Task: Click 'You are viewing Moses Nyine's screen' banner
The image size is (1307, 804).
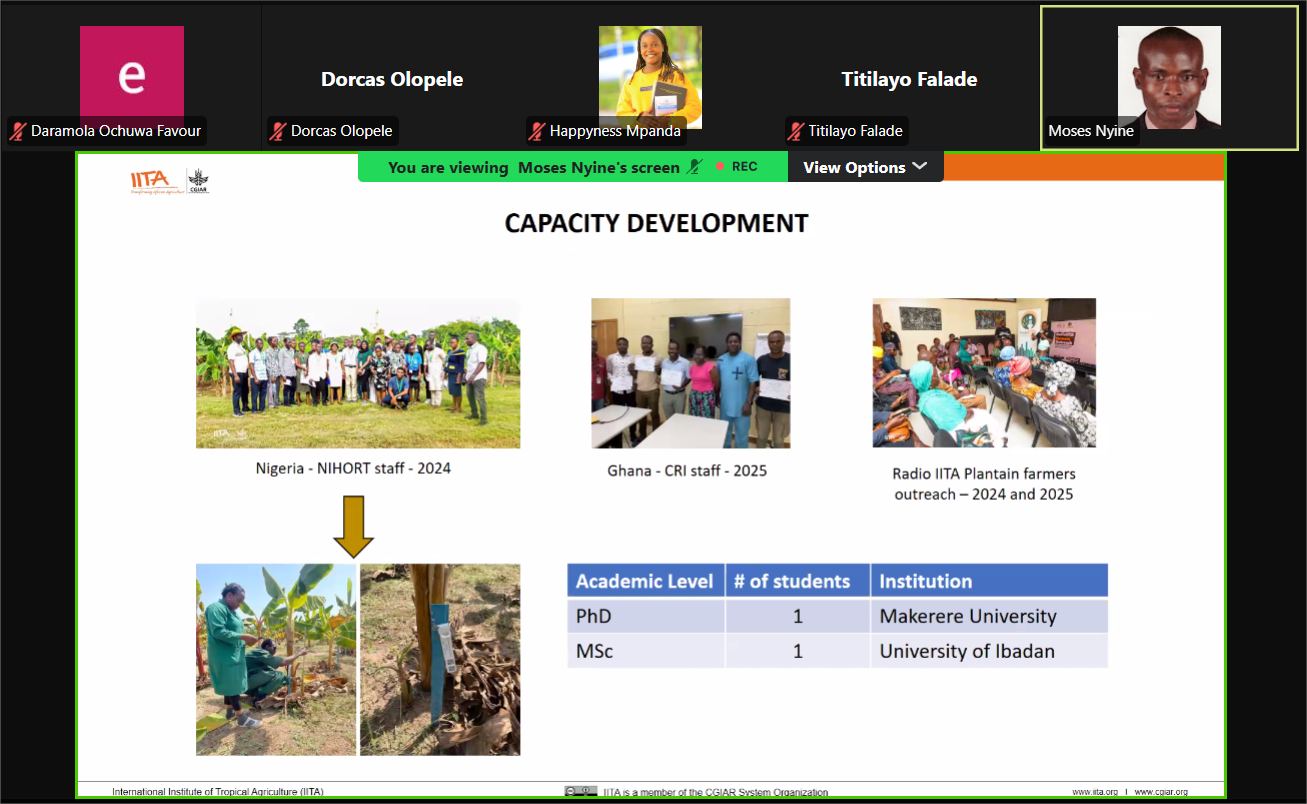Action: coord(533,167)
